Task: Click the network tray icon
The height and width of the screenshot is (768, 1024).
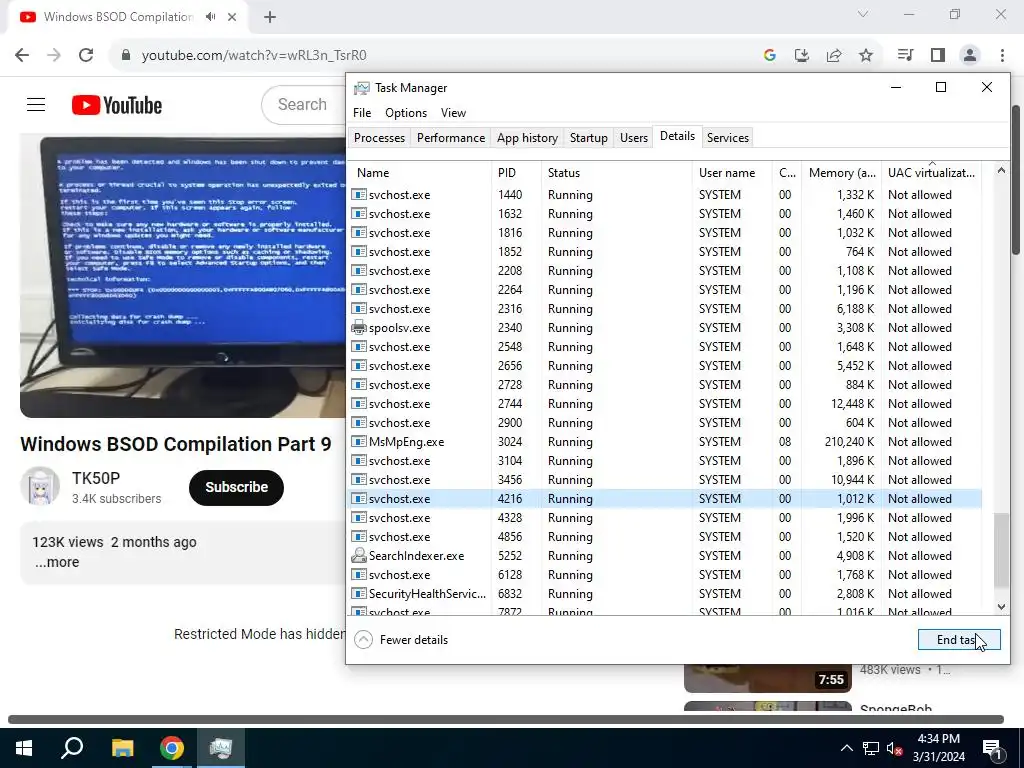Action: 871,748
